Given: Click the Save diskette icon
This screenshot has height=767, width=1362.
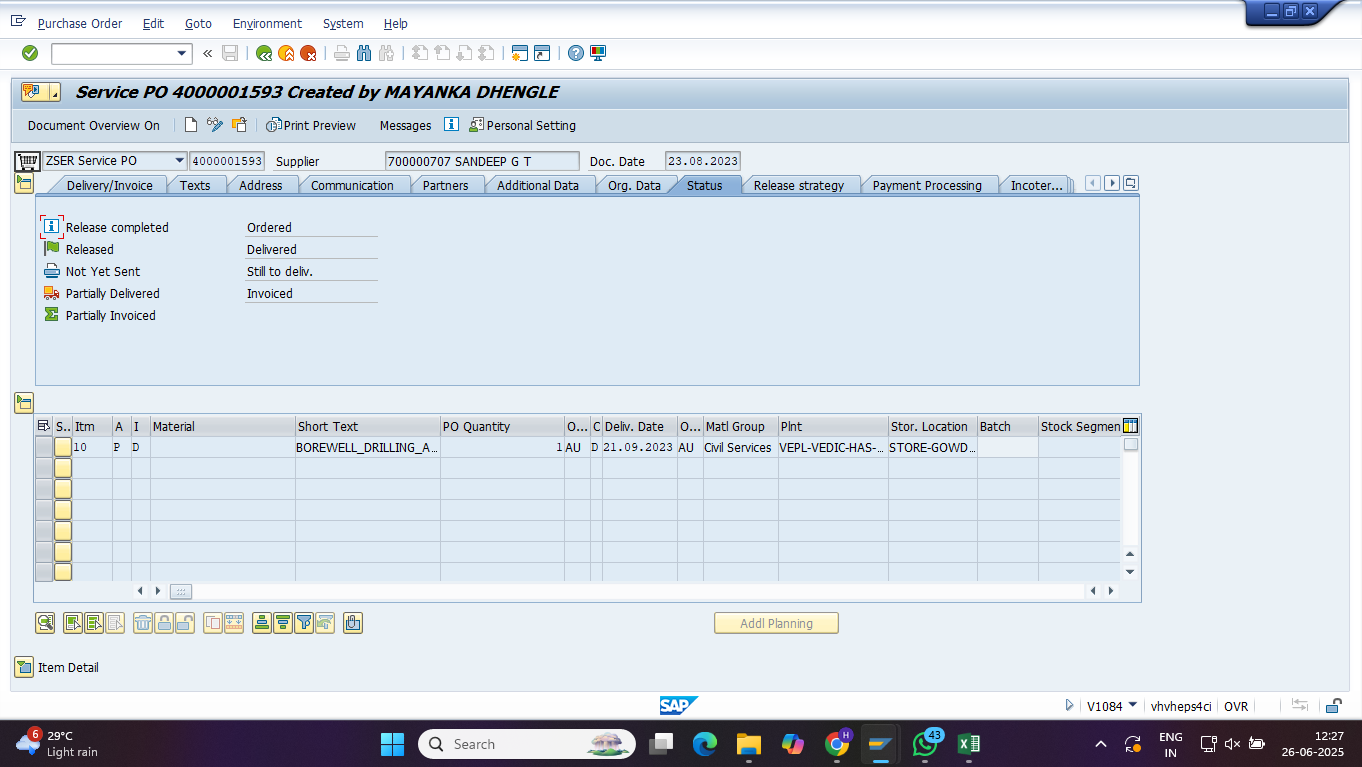Looking at the screenshot, I should pos(230,53).
